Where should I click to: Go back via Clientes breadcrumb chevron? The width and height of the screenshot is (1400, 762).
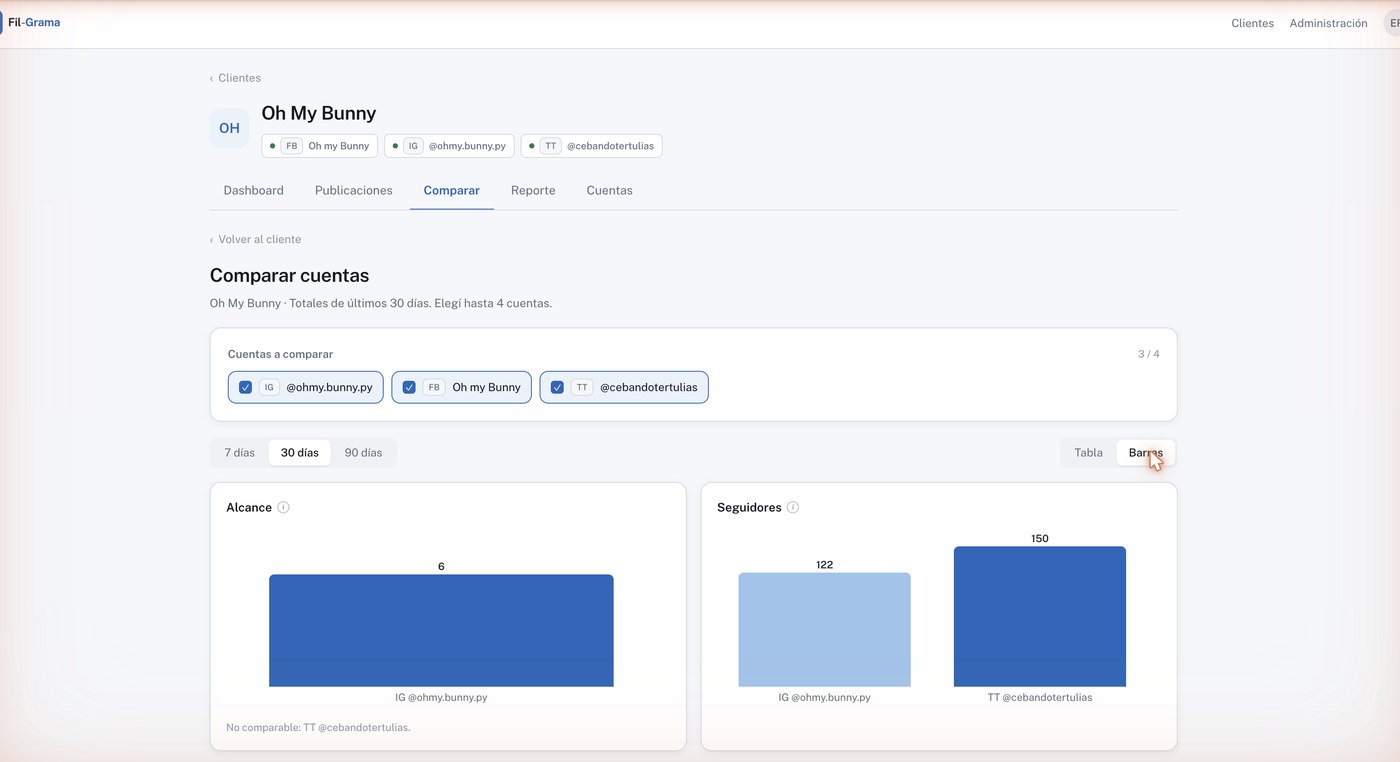point(211,78)
